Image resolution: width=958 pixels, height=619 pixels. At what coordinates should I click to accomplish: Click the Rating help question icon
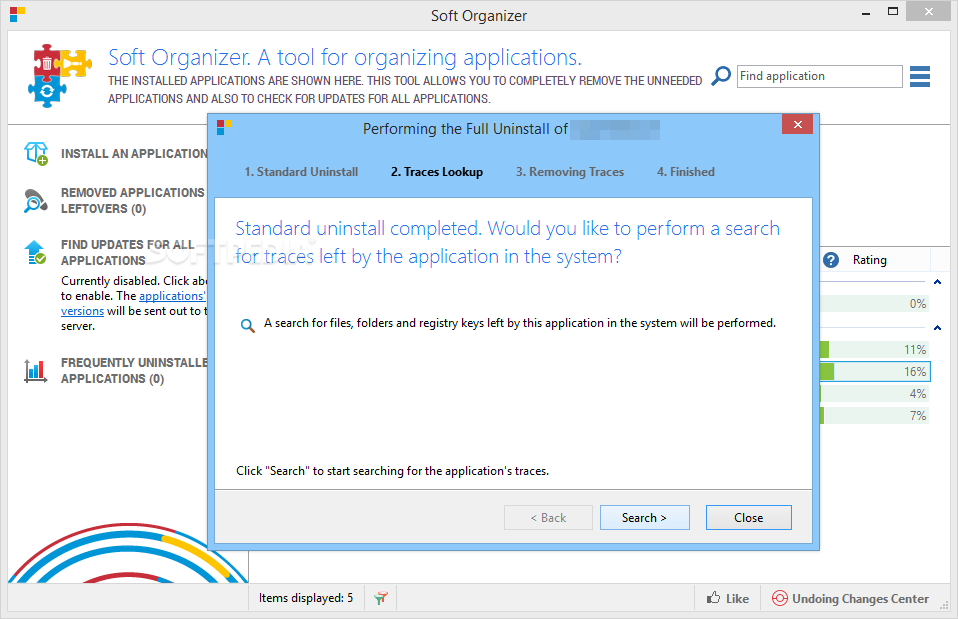pos(831,260)
